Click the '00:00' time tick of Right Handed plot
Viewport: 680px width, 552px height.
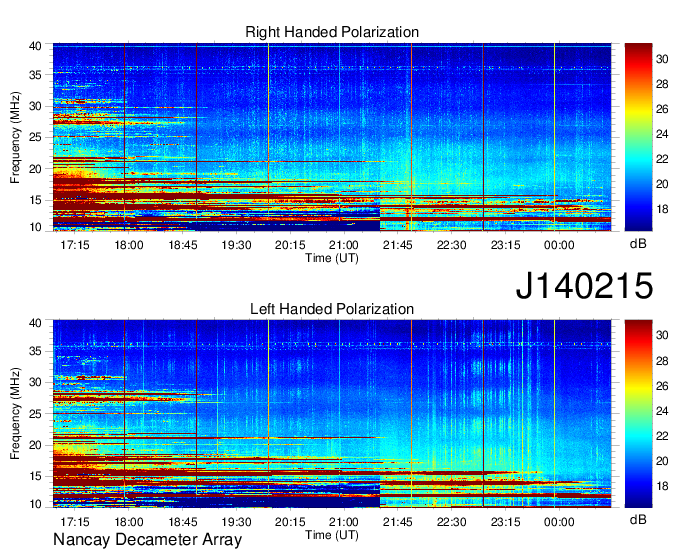[x=559, y=245]
